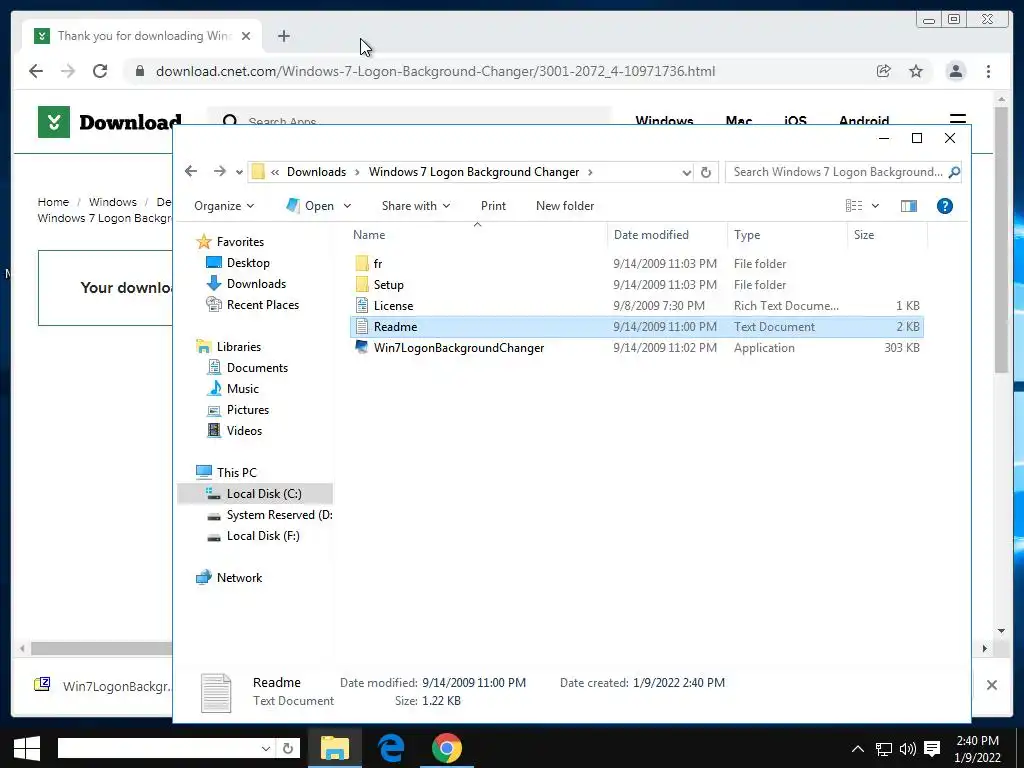Open the Share with menu

click(416, 206)
